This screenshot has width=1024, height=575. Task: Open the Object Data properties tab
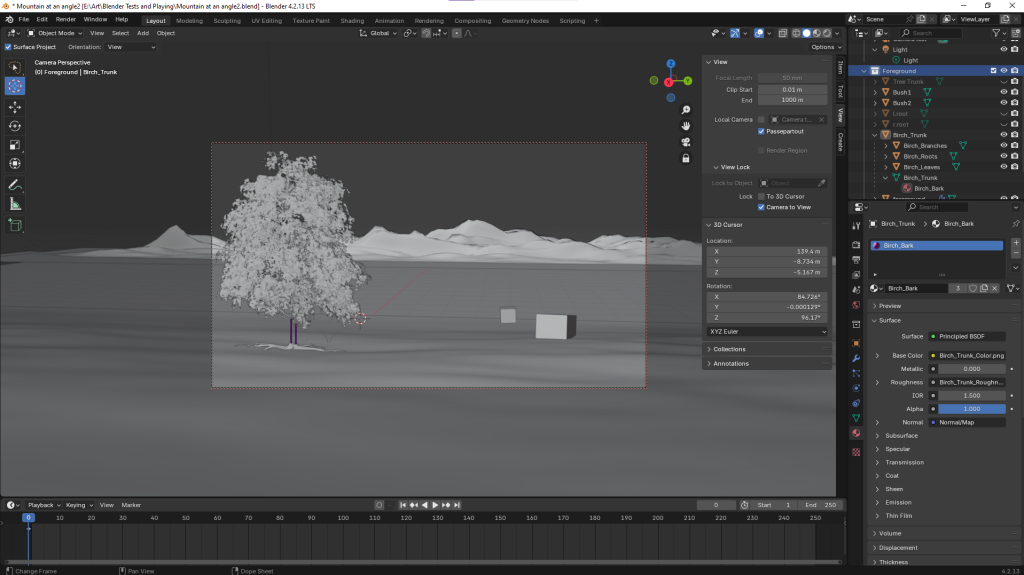point(856,418)
